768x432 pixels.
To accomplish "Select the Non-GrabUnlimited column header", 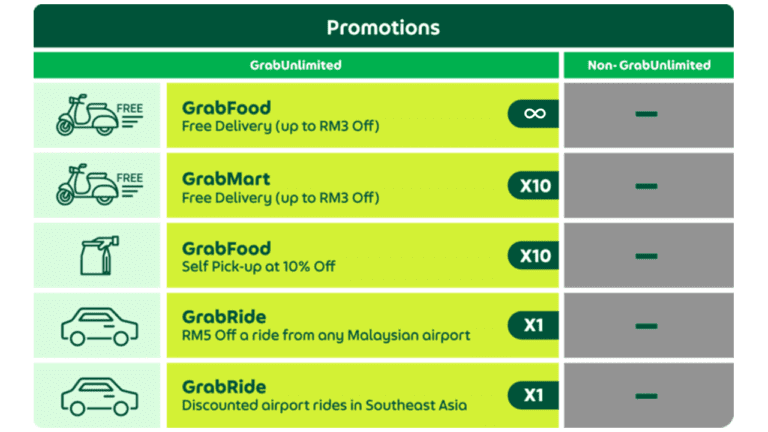I will [x=649, y=66].
